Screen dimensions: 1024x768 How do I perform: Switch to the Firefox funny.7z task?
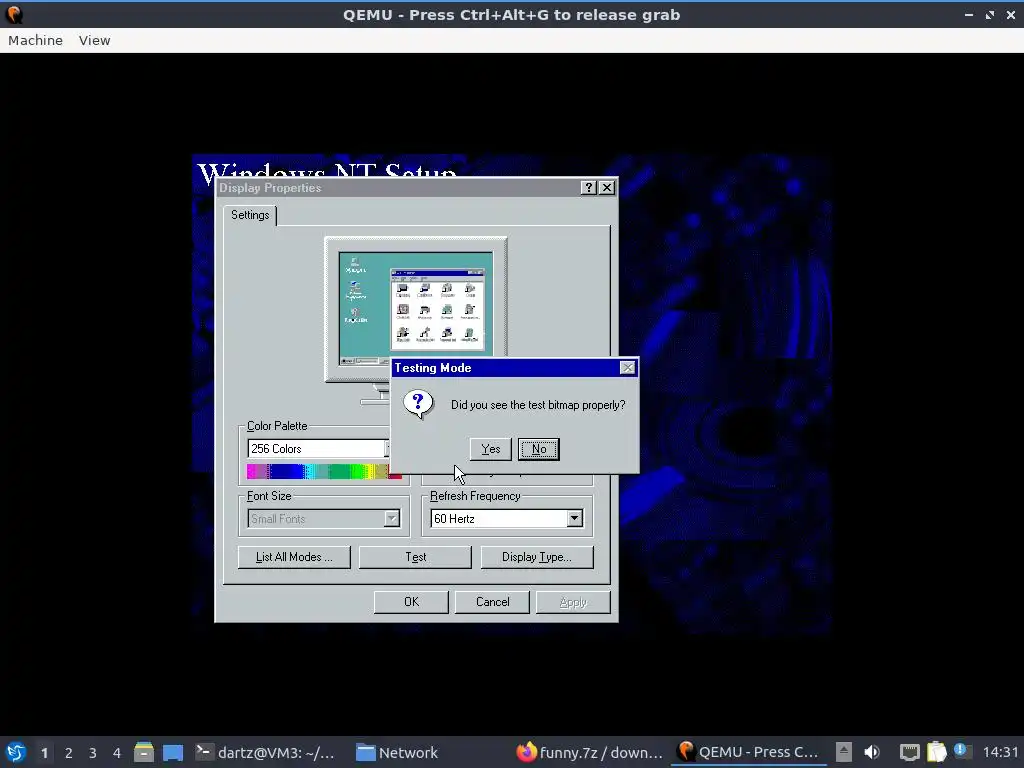[590, 752]
